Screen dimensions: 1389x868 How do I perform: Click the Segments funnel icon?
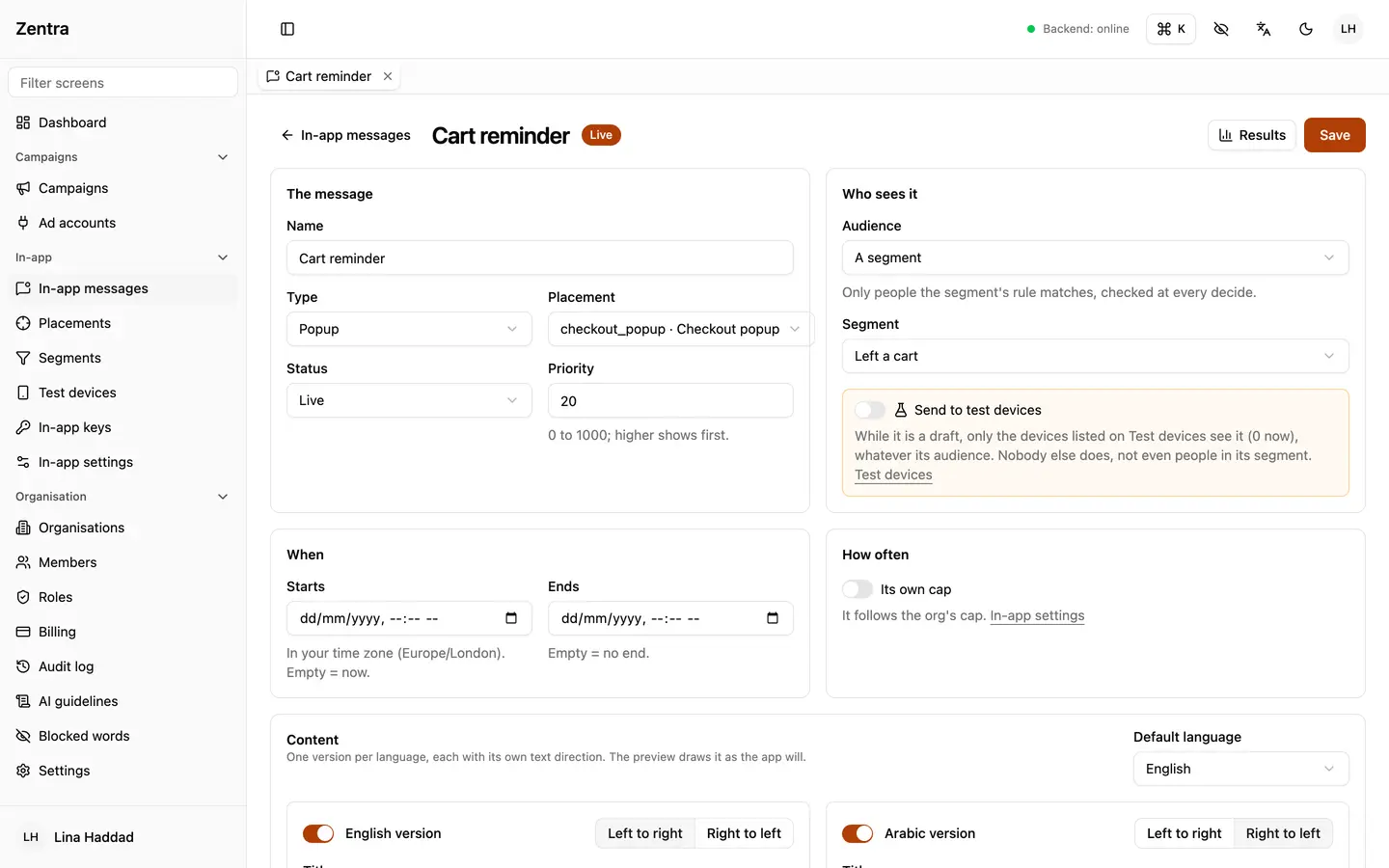[x=23, y=358]
